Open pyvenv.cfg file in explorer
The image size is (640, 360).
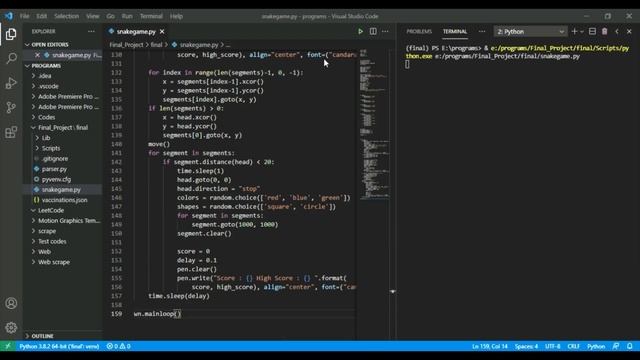(x=56, y=179)
